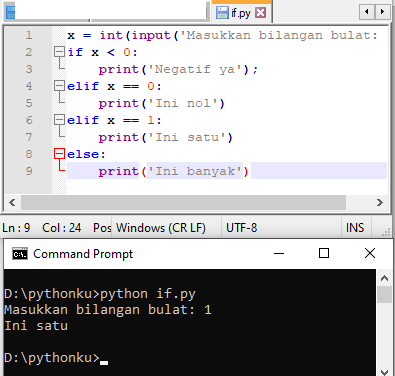This screenshot has width=395, height=376.
Task: Click the 'Ini satu' string in the editor
Action: [x=187, y=137]
